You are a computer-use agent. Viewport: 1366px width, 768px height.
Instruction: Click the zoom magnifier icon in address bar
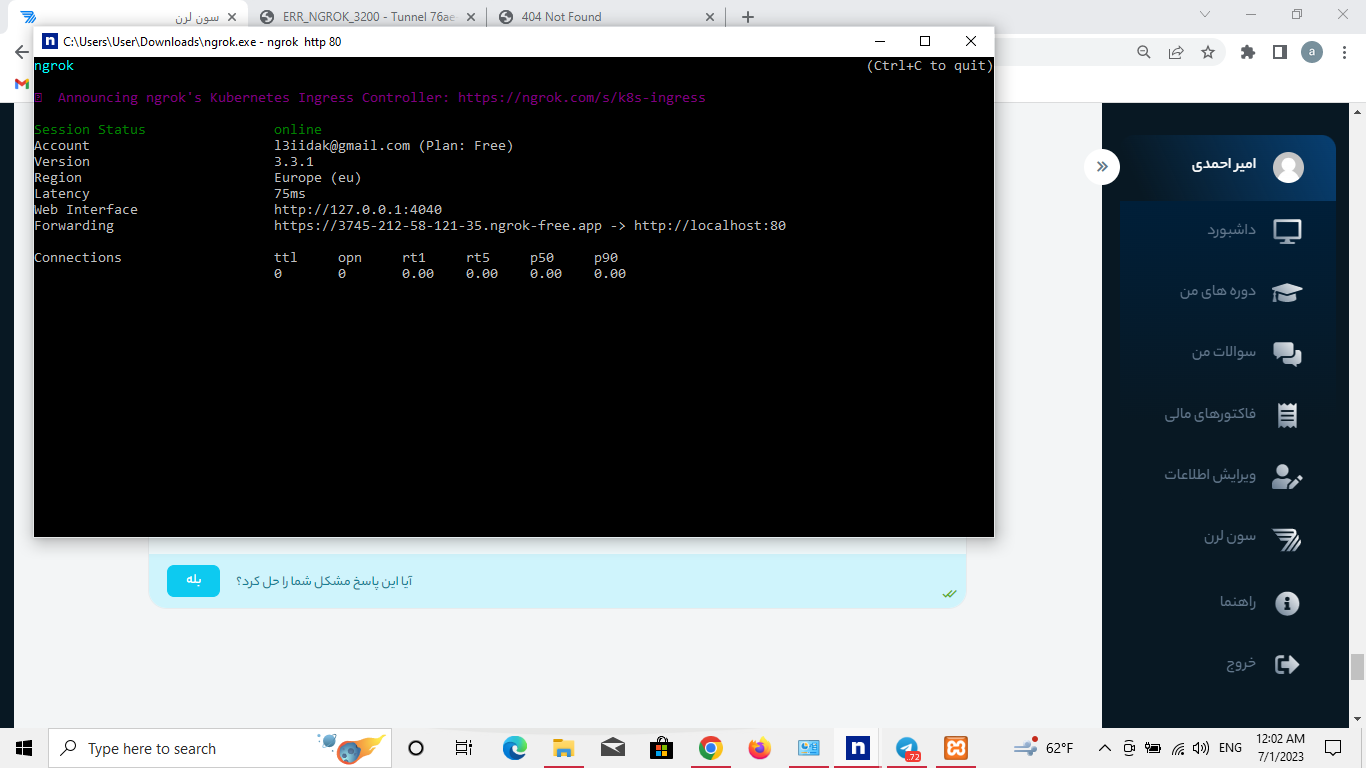point(1145,52)
